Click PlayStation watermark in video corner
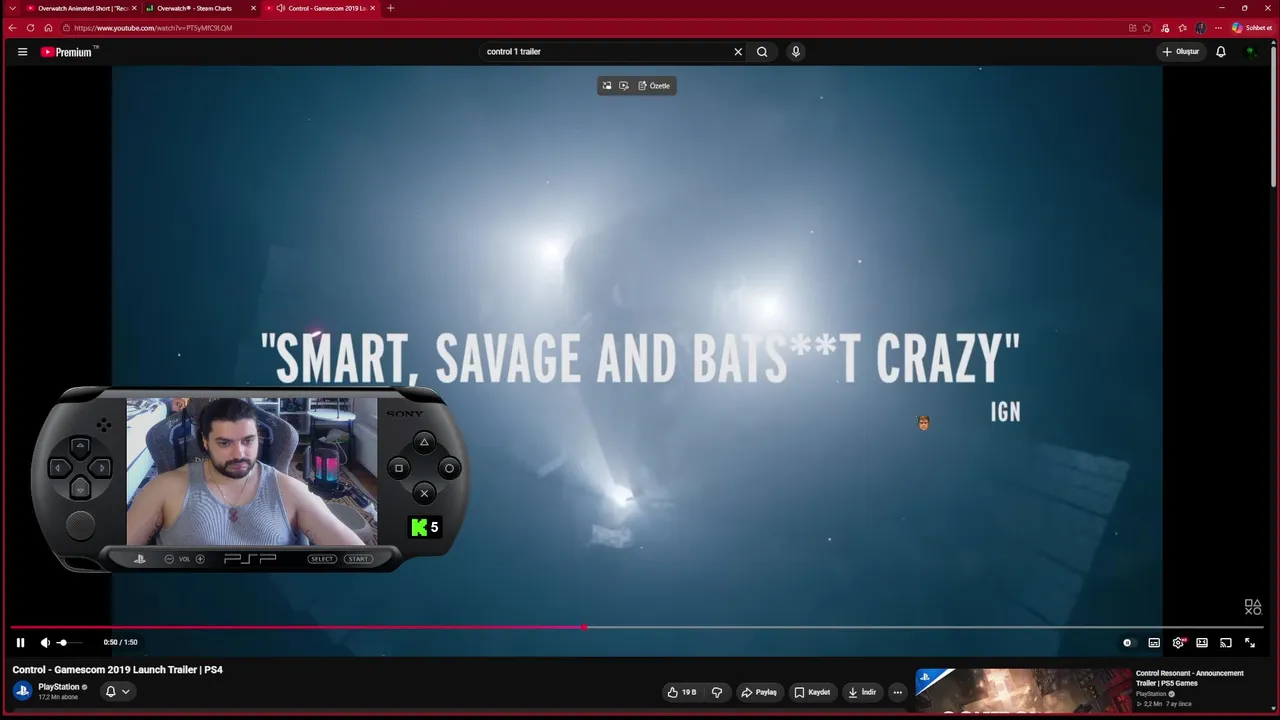The image size is (1280, 720). pos(1252,607)
